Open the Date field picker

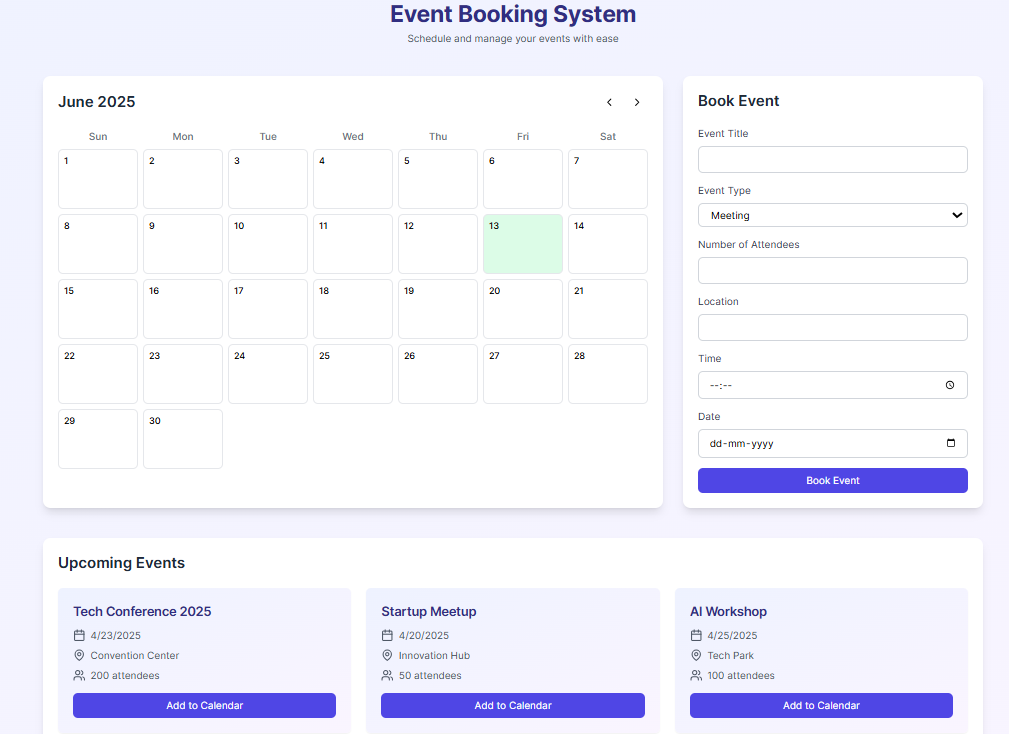[832, 443]
